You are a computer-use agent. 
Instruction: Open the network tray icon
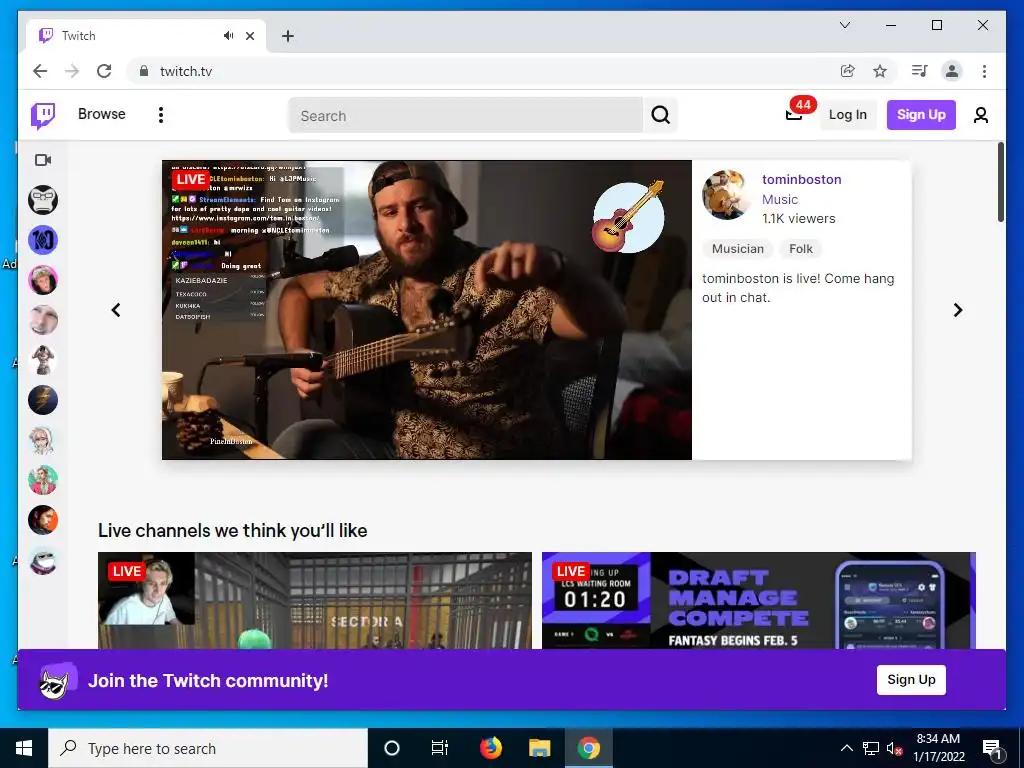click(871, 748)
